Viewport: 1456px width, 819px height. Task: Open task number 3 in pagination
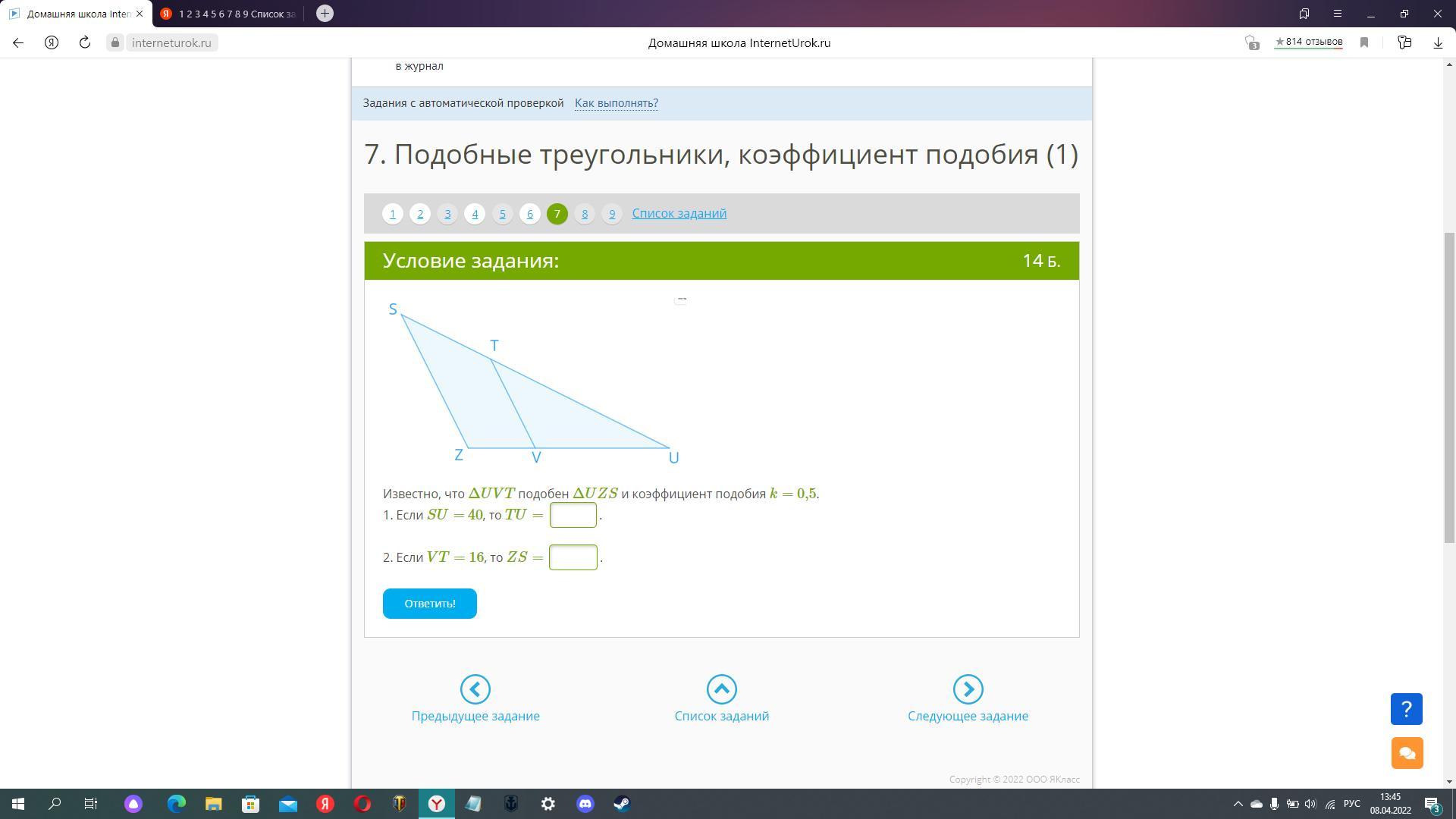(447, 214)
